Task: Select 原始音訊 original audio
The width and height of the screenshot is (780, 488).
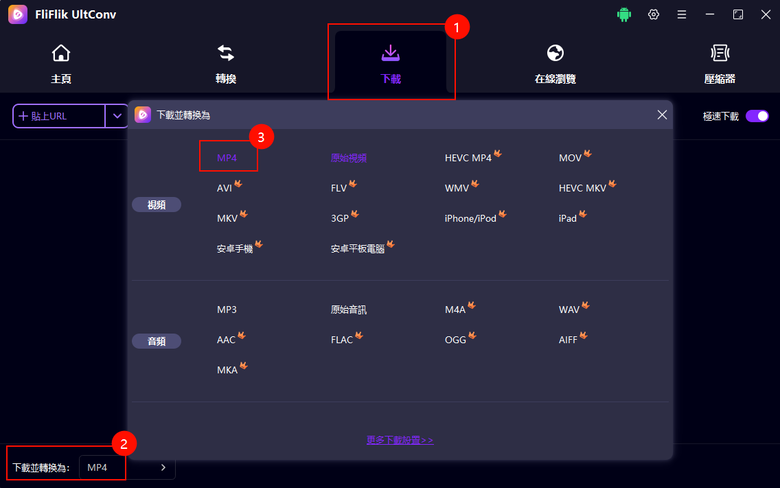Action: coord(349,309)
